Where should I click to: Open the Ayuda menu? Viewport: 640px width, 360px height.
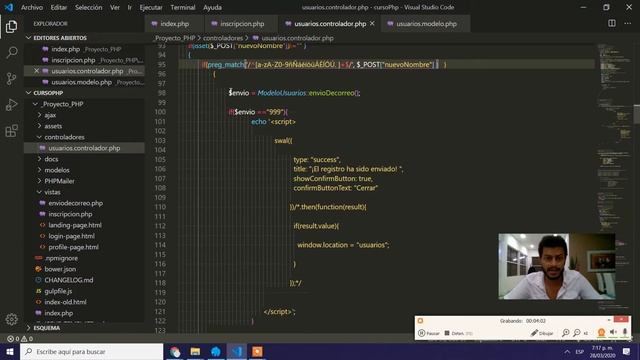click(x=212, y=7)
